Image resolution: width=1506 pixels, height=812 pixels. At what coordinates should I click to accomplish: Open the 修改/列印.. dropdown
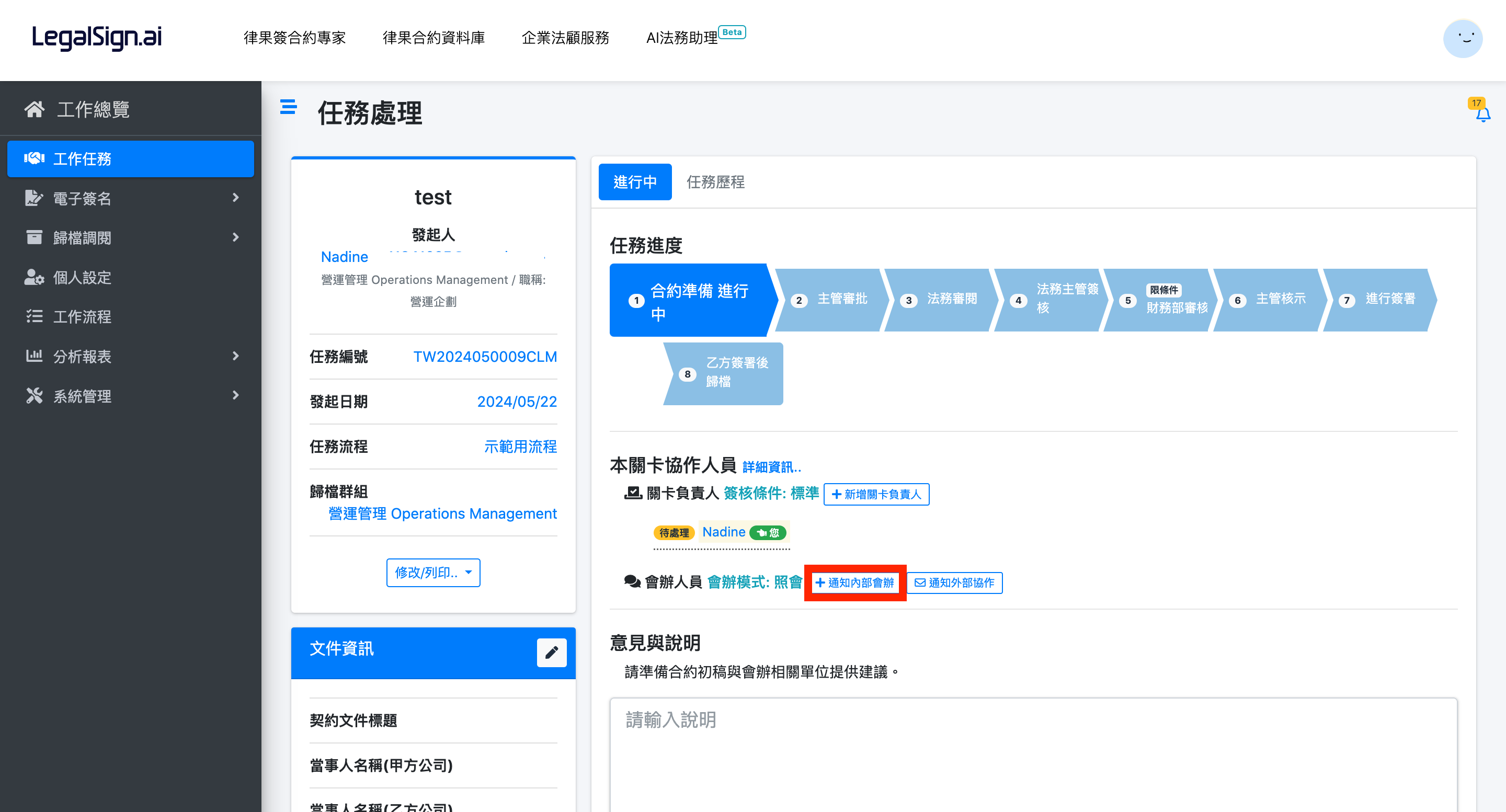[x=433, y=573]
